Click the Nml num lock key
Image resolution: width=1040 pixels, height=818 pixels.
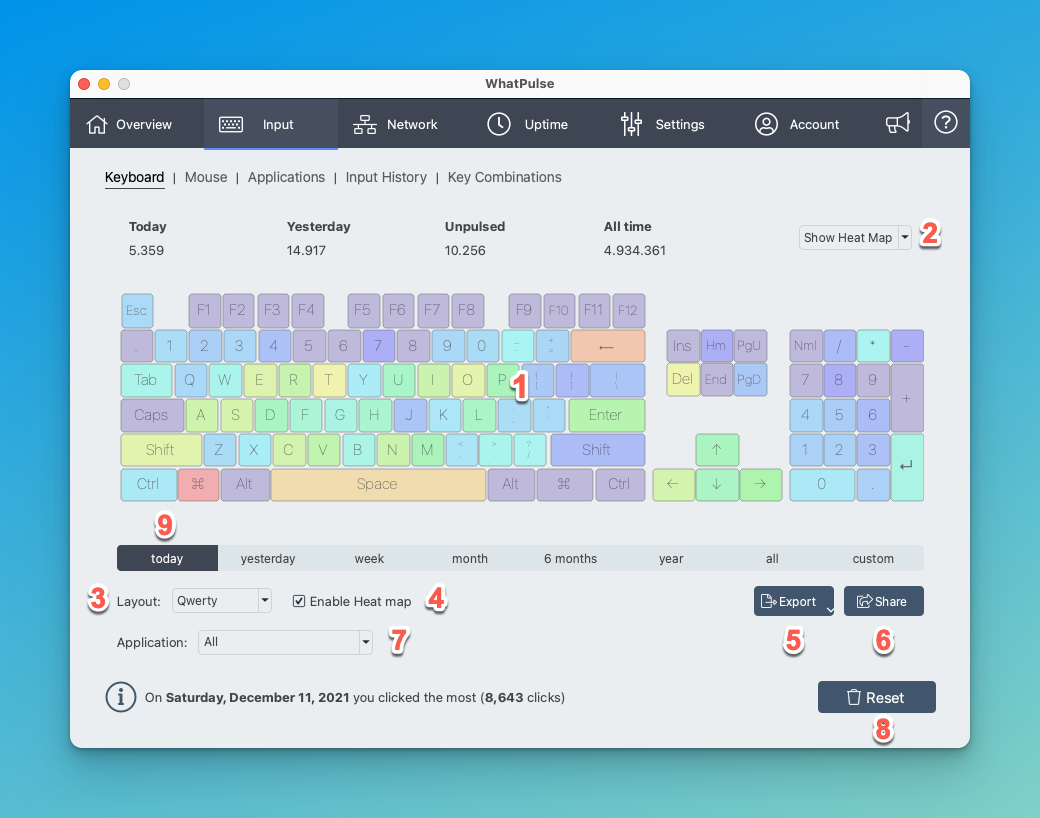click(806, 346)
